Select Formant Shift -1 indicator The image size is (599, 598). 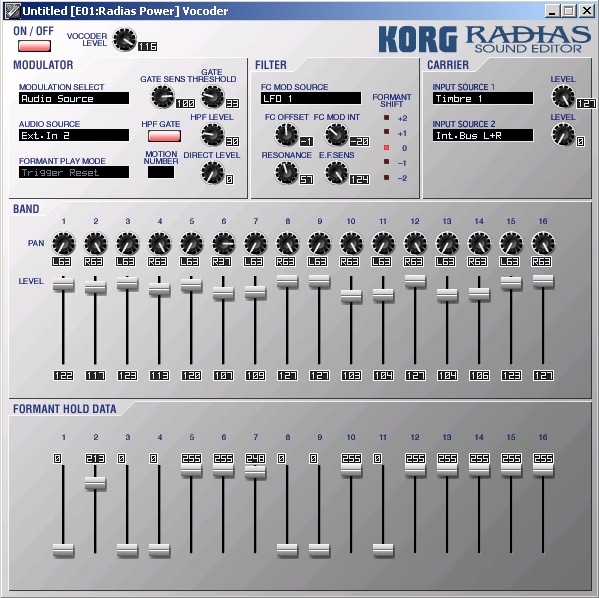click(x=387, y=162)
